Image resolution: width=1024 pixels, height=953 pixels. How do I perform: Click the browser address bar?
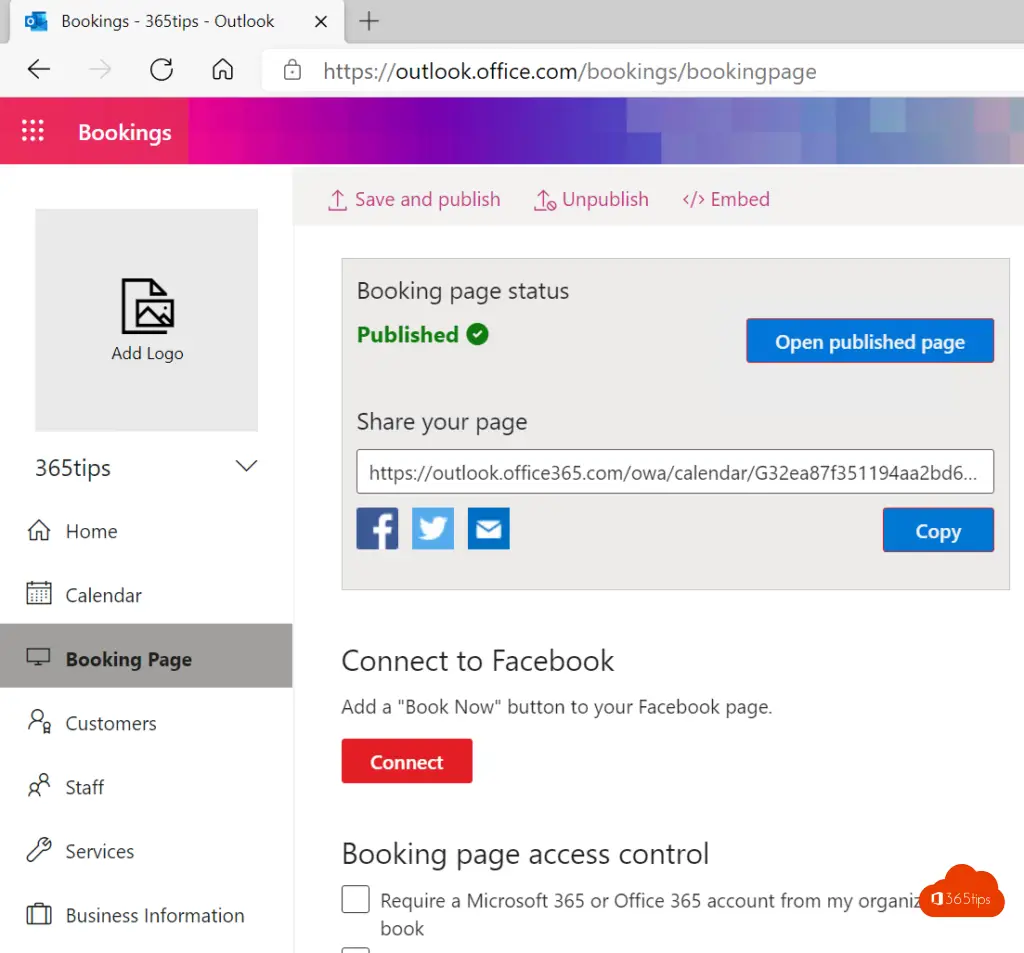pyautogui.click(x=643, y=71)
